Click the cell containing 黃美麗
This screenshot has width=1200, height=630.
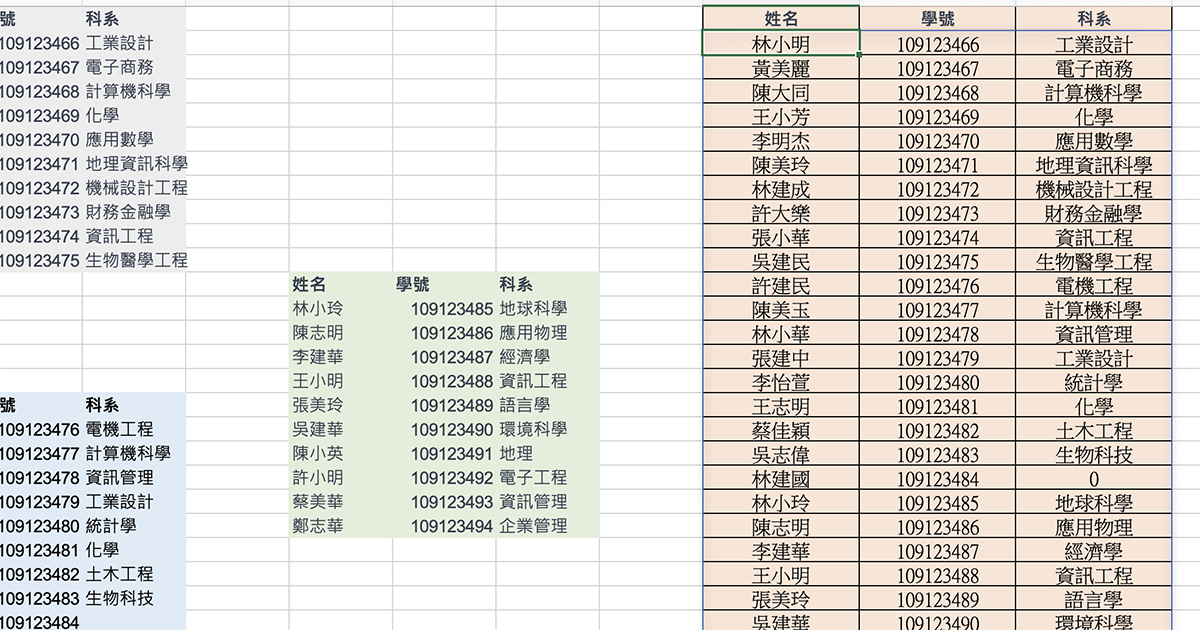pos(780,68)
